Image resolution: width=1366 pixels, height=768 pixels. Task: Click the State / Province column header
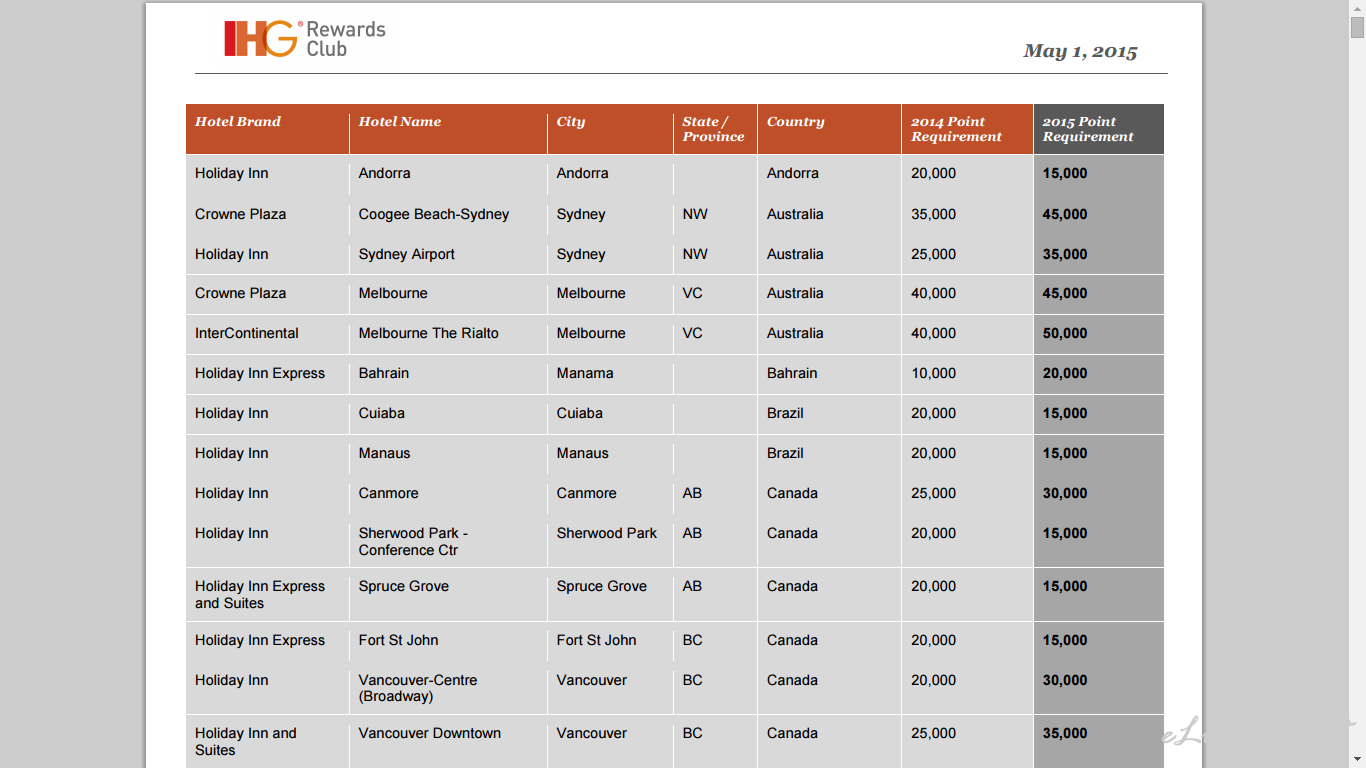pyautogui.click(x=713, y=129)
